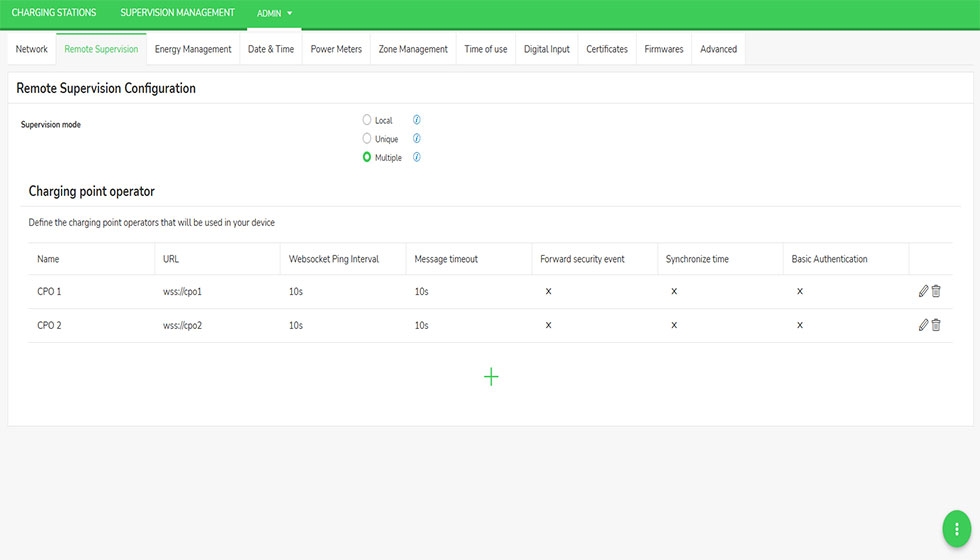Open the Firmwares tab

point(664,49)
